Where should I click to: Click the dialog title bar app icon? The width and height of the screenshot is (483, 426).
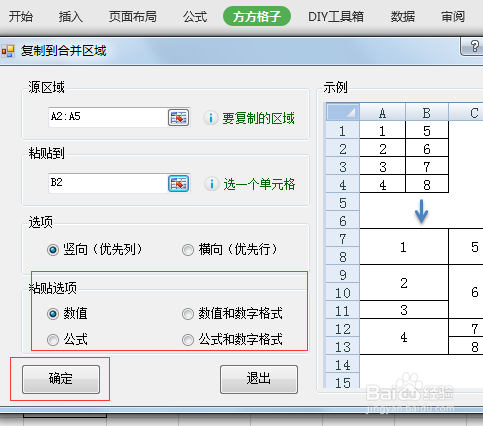tap(8, 51)
